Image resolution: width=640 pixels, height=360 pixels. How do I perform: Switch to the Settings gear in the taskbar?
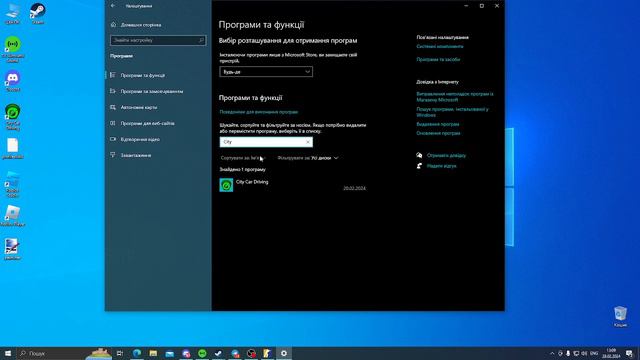click(284, 353)
